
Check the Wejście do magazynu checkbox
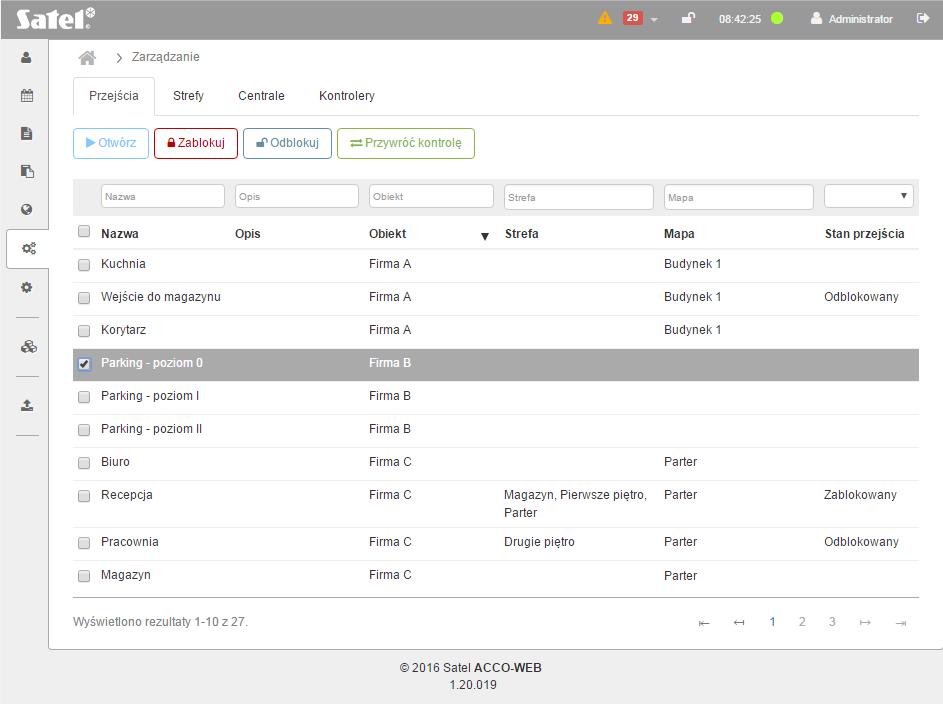pos(84,298)
